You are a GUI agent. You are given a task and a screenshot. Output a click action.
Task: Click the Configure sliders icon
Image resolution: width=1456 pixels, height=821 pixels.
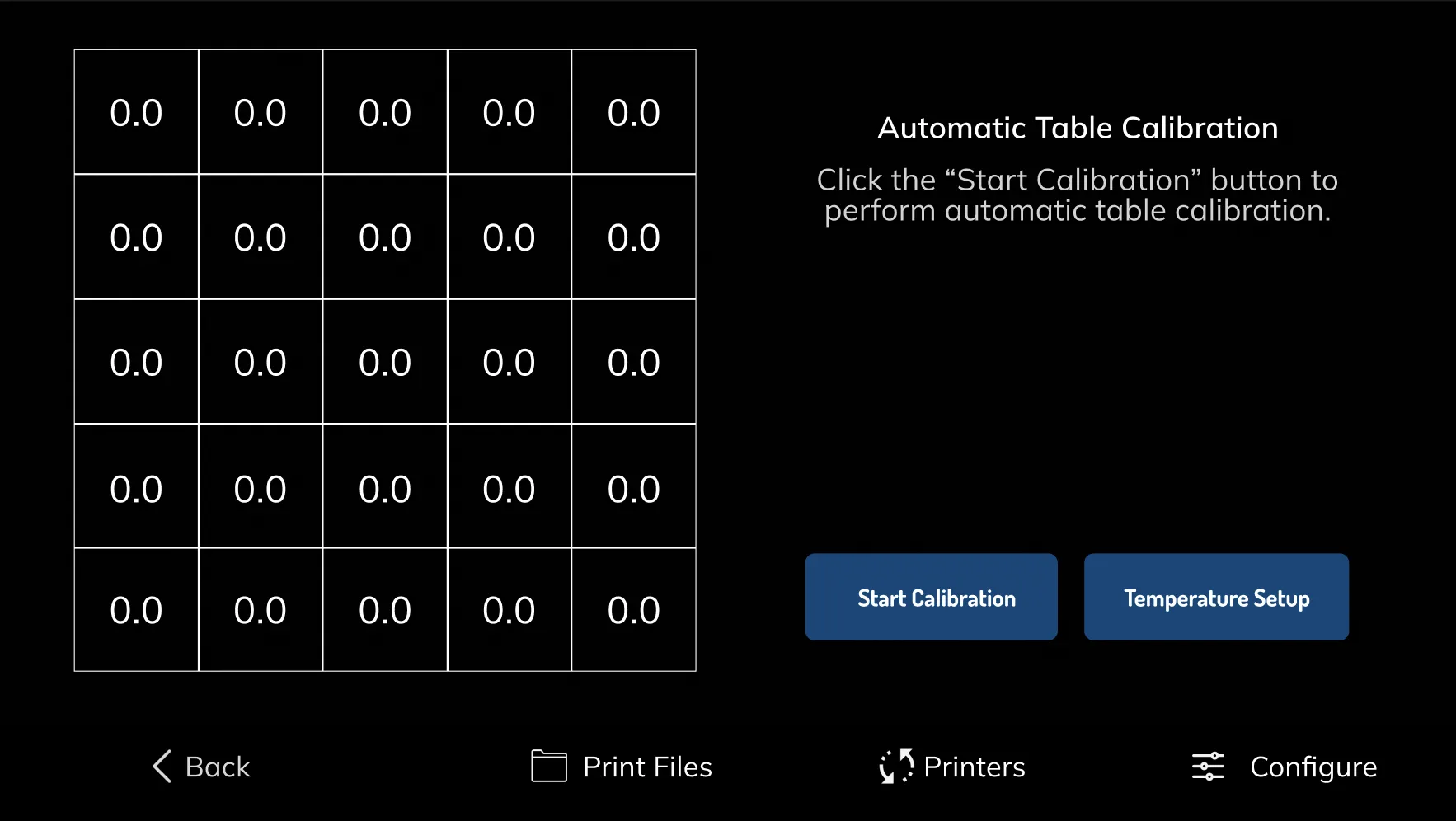tap(1208, 767)
